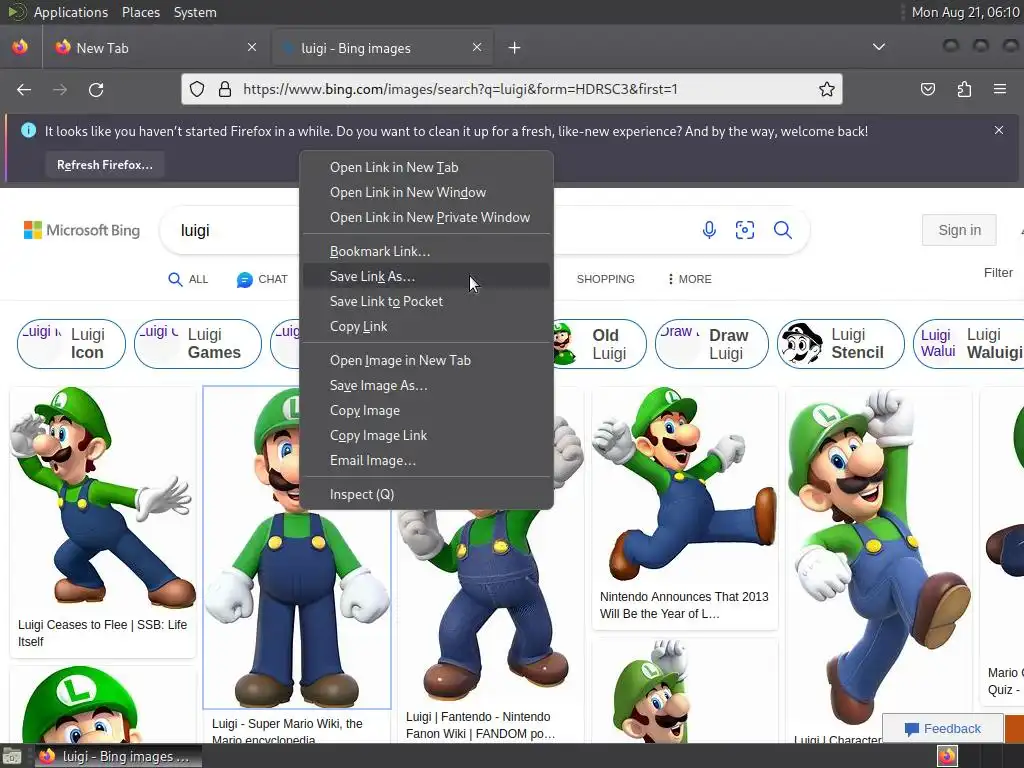Click the luigi - Bing images taskbar button
Viewport: 1024px width, 768px height.
tap(118, 757)
